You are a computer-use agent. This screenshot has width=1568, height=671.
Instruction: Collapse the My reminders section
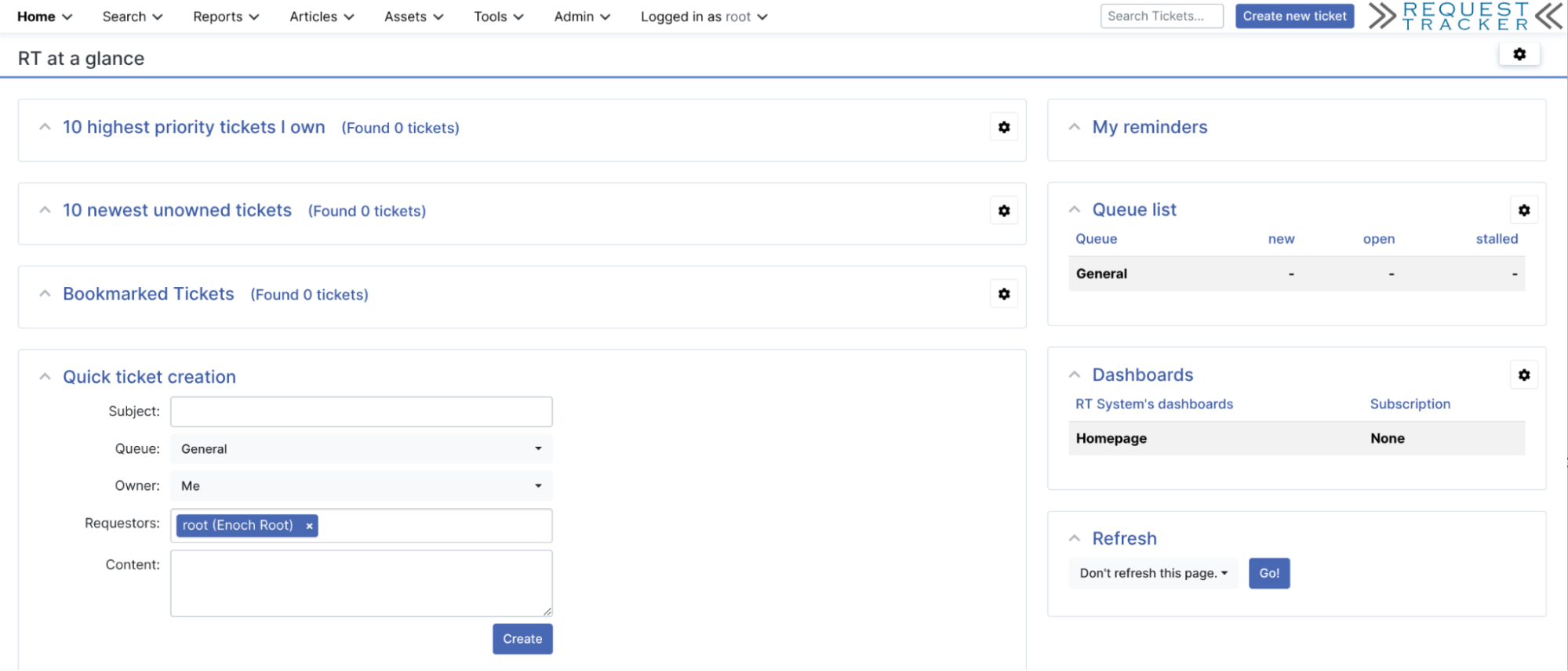click(x=1075, y=127)
